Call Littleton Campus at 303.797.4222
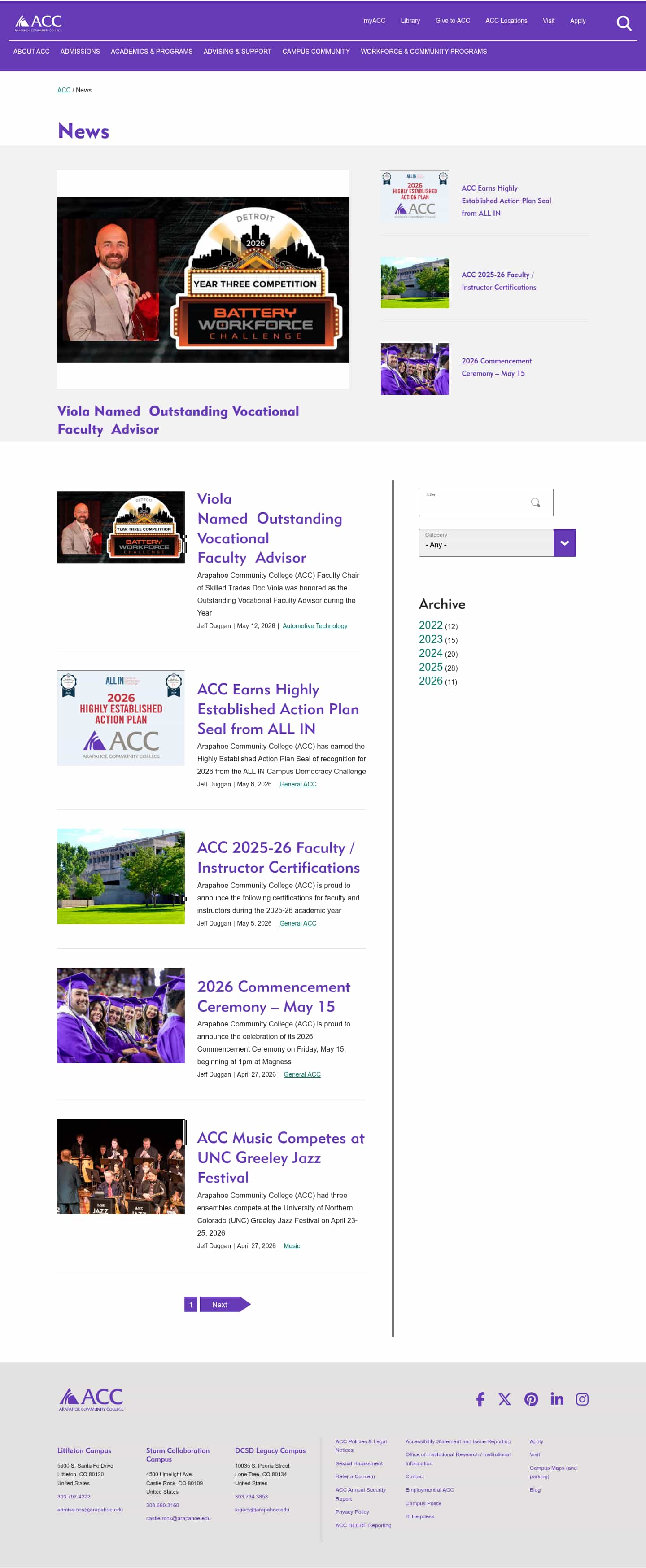Screen dimensions: 646x1568 click(74, 1496)
